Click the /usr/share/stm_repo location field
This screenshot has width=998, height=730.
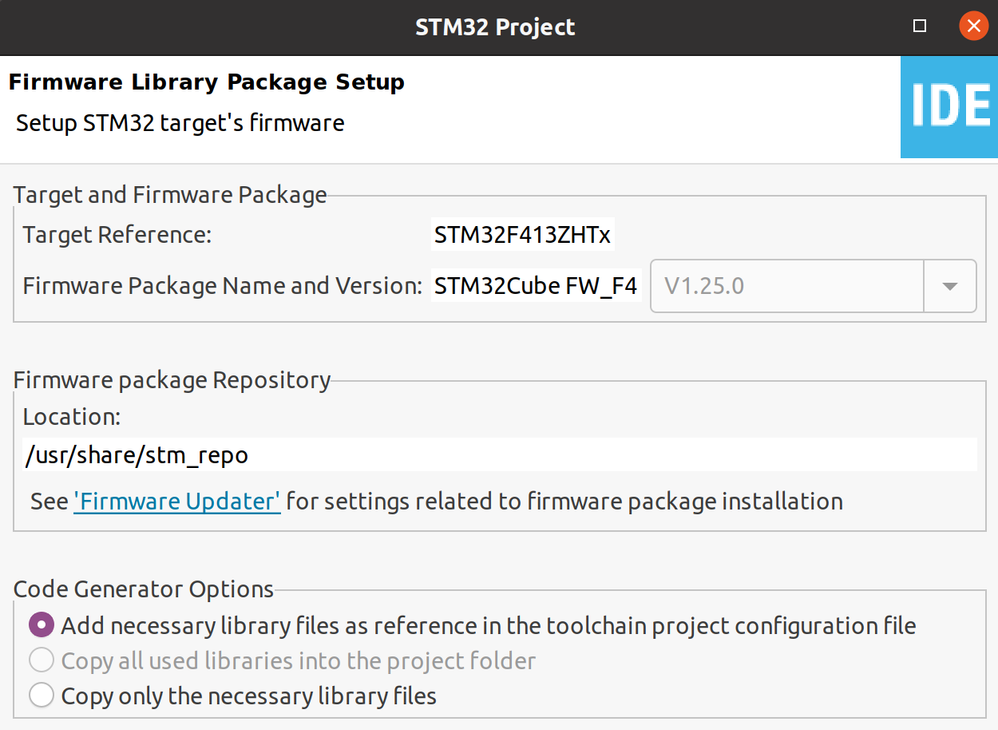498,456
